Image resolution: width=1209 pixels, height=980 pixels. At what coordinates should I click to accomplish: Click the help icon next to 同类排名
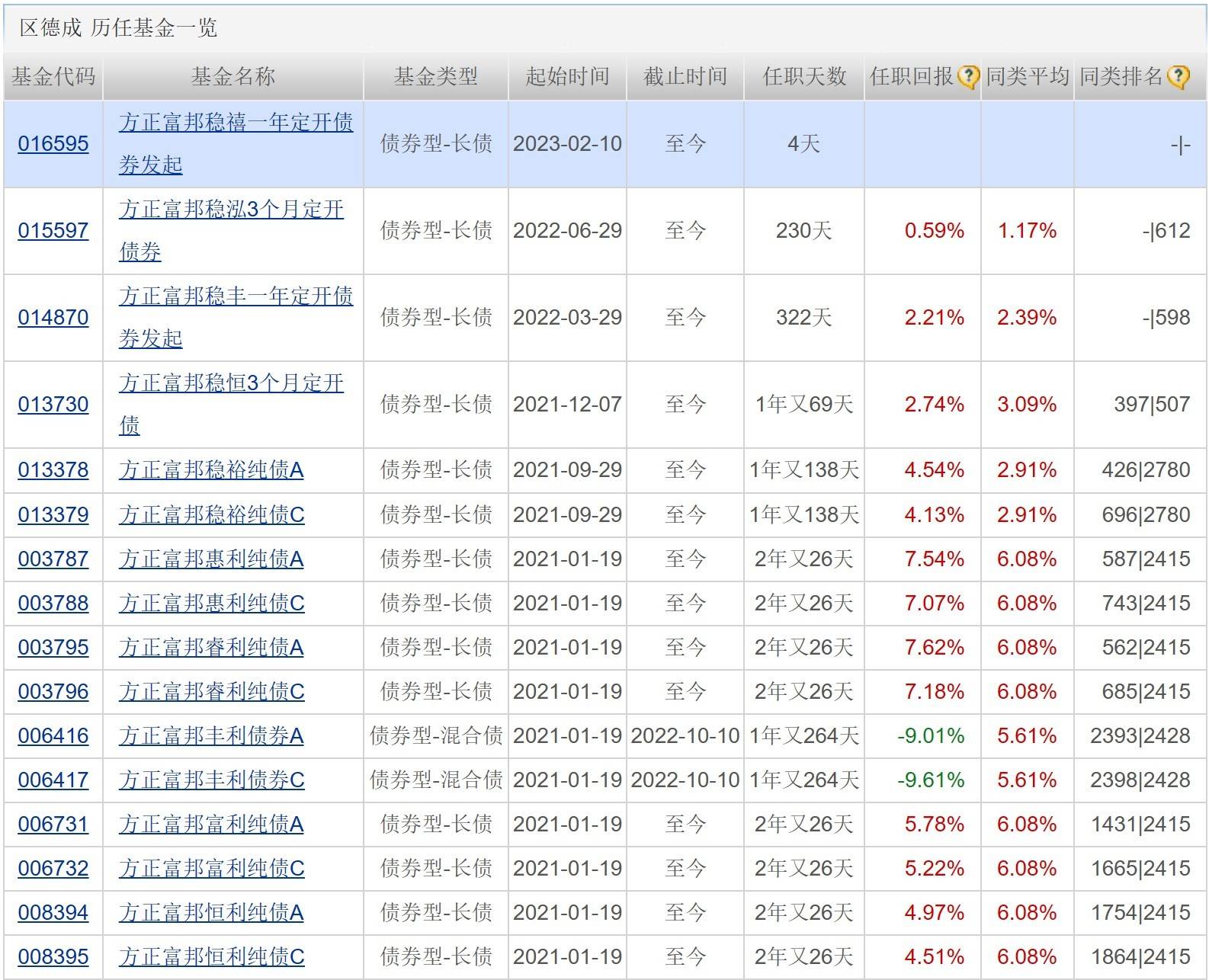(1178, 76)
